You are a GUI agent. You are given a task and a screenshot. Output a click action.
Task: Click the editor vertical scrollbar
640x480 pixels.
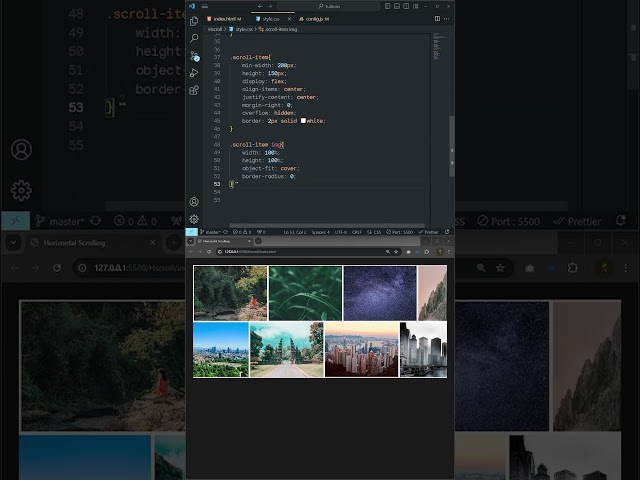452,146
